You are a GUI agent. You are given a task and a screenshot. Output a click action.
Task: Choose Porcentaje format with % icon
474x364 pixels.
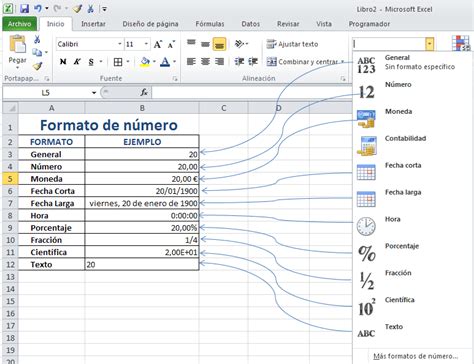click(x=412, y=253)
